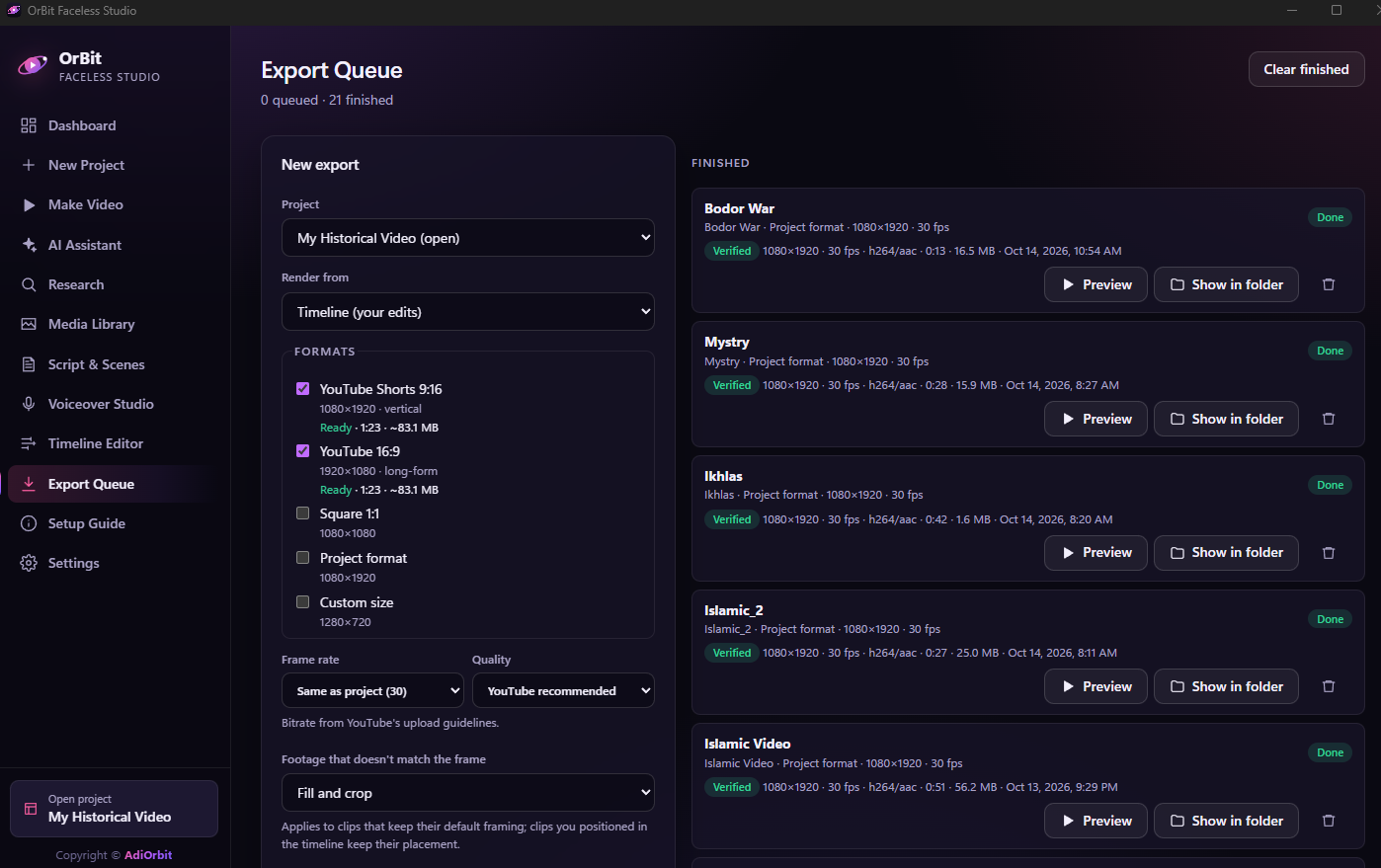Click the microphone icon for Voiceover Studio
1381x868 pixels.
[x=29, y=404]
